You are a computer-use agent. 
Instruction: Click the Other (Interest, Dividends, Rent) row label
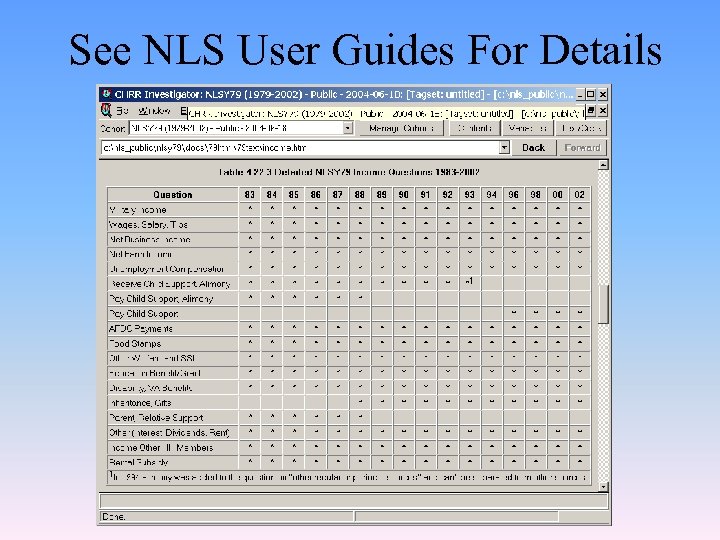(x=169, y=433)
